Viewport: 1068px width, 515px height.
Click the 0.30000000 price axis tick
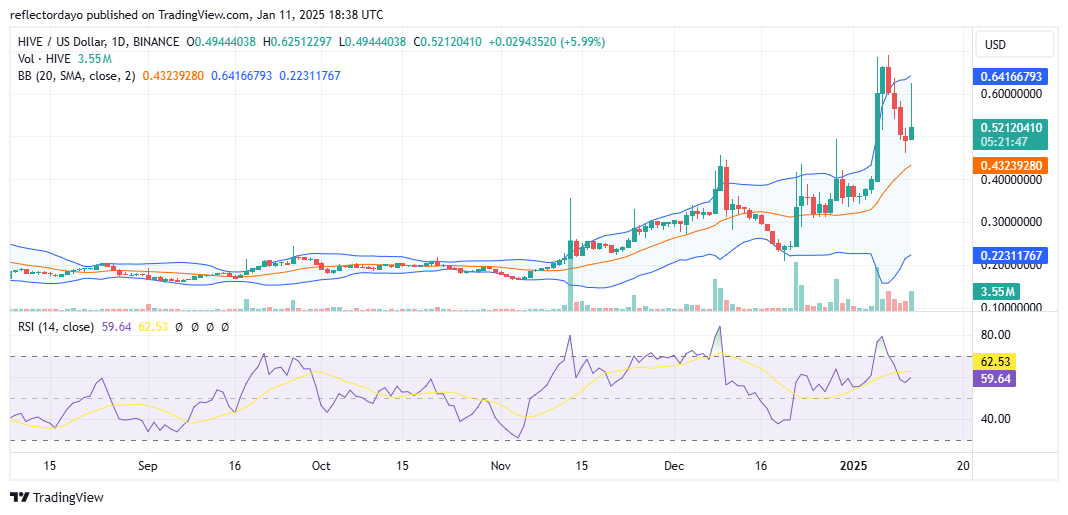click(1010, 222)
